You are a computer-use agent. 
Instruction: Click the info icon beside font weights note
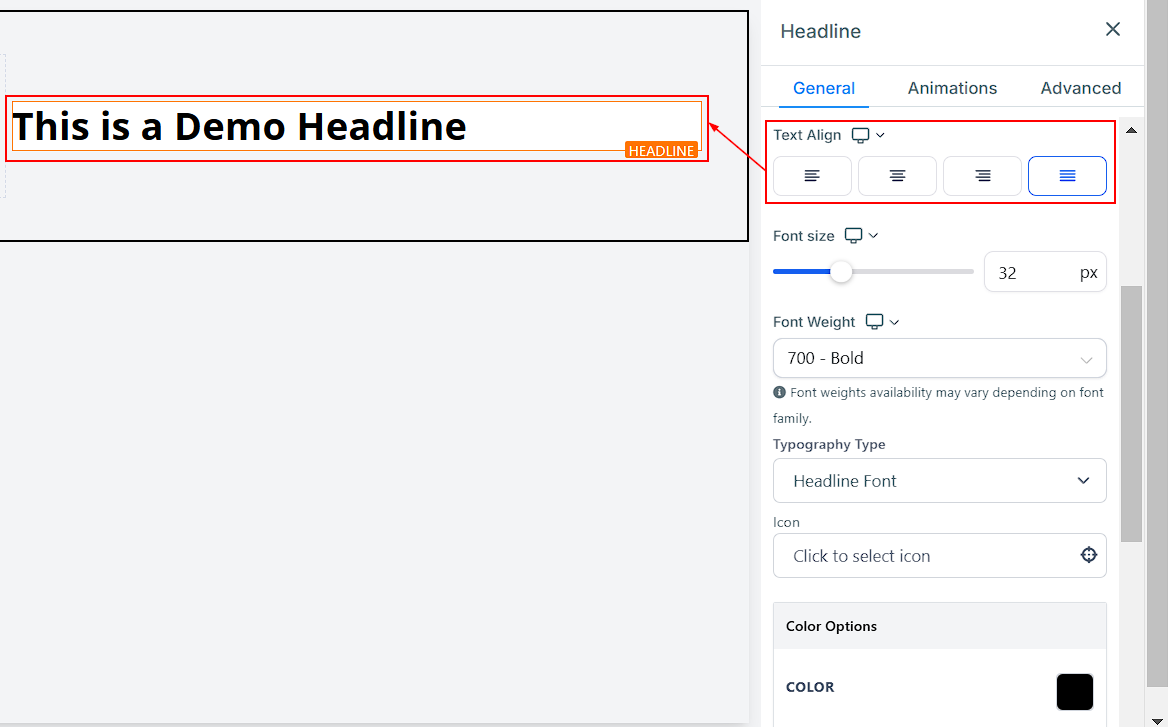click(779, 392)
